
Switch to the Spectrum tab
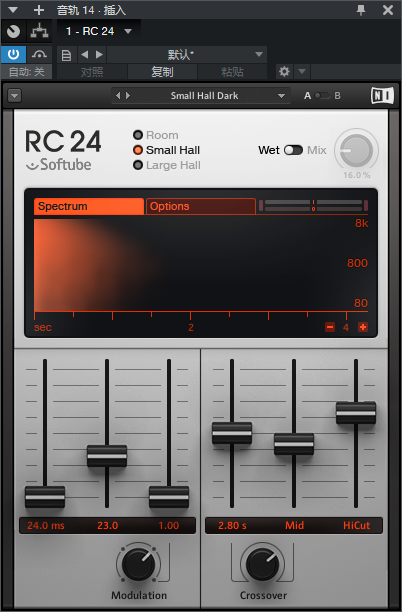[x=89, y=206]
